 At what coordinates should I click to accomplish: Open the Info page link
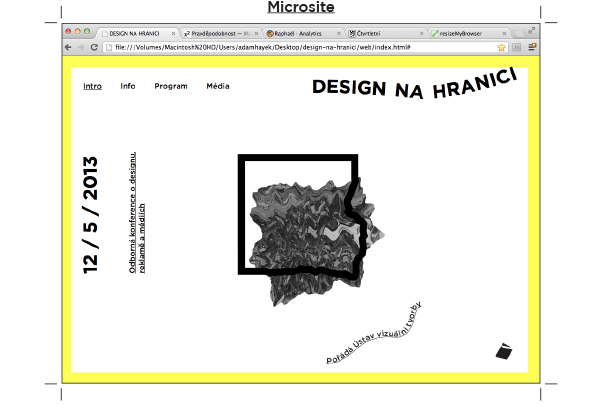tap(128, 86)
